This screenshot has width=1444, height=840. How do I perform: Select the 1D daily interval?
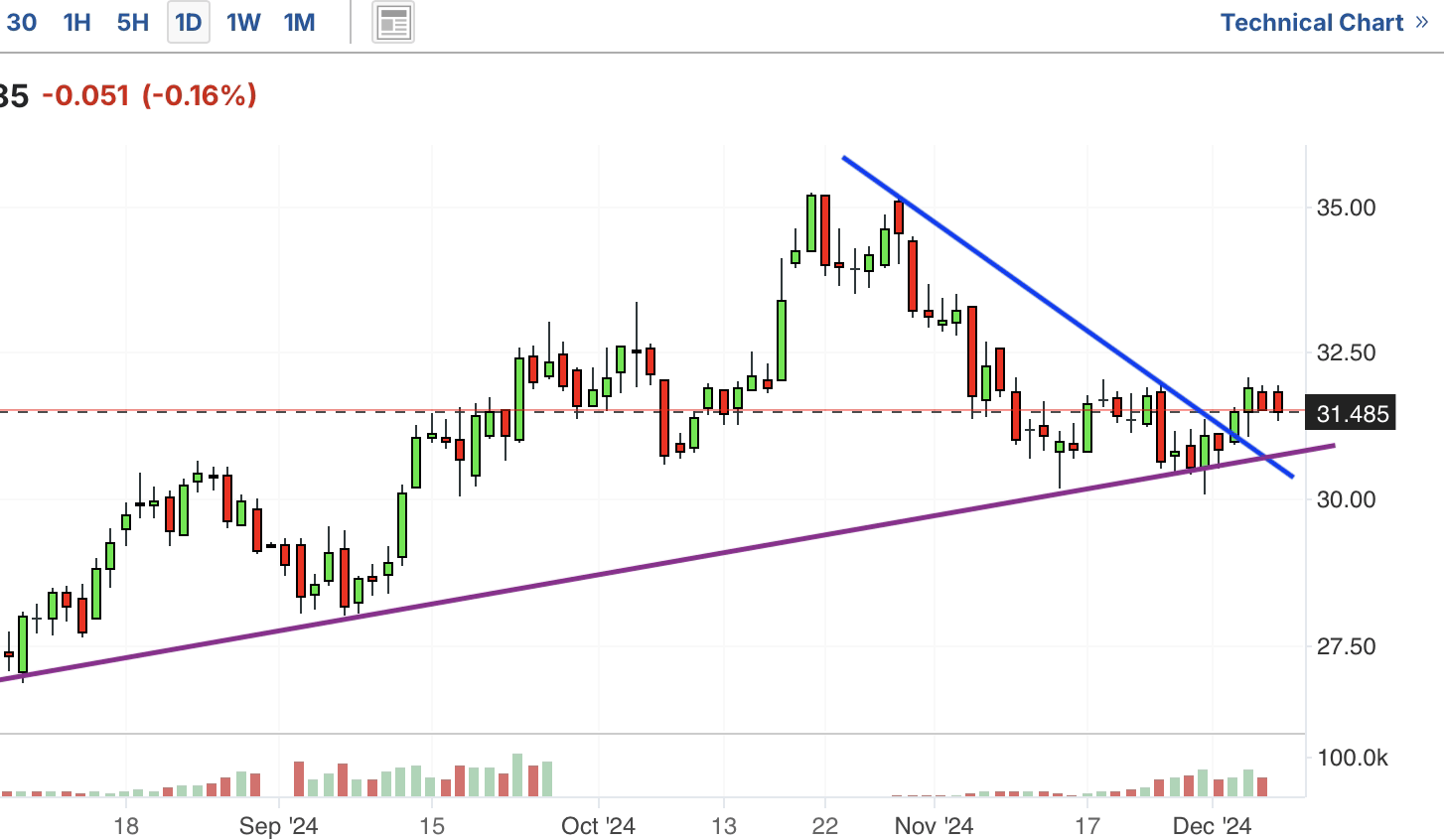pos(188,22)
